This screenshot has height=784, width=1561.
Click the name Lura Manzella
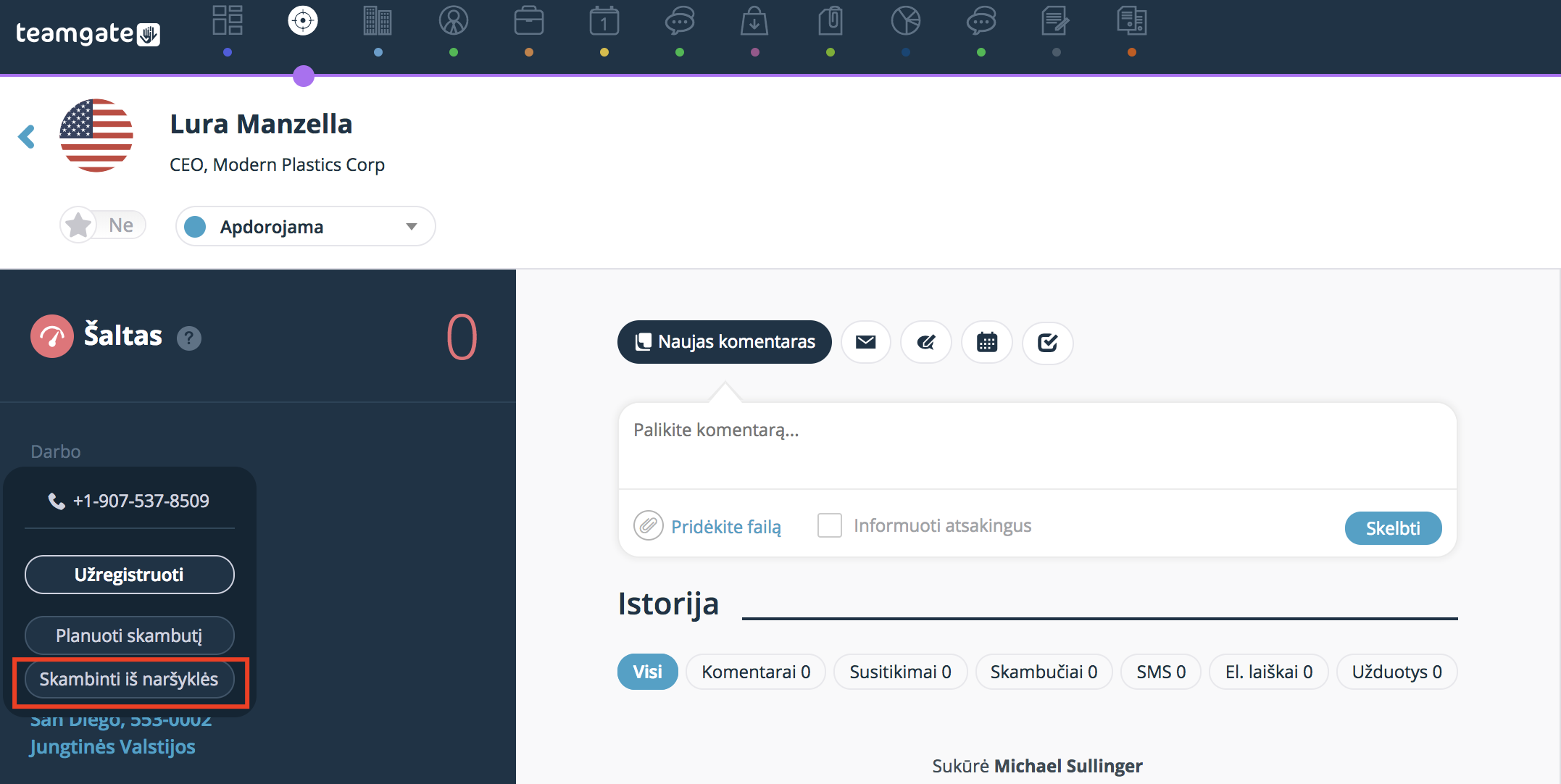coord(261,124)
